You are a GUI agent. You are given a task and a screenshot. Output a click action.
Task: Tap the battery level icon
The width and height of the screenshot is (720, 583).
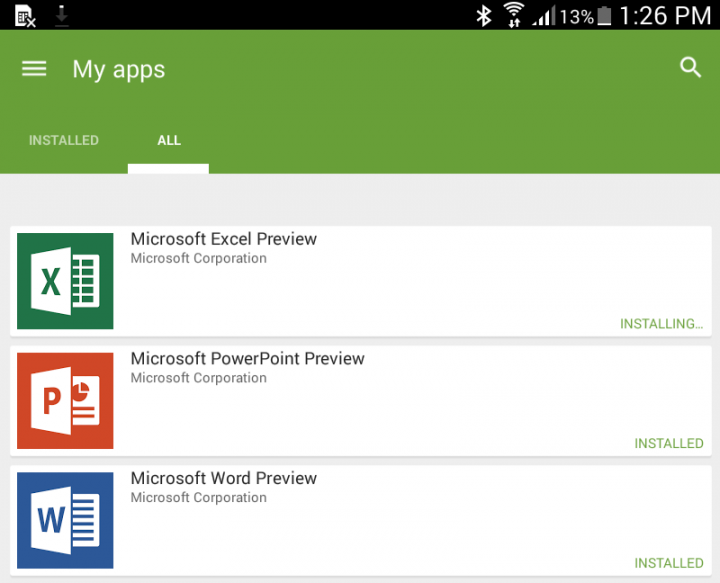tap(604, 16)
